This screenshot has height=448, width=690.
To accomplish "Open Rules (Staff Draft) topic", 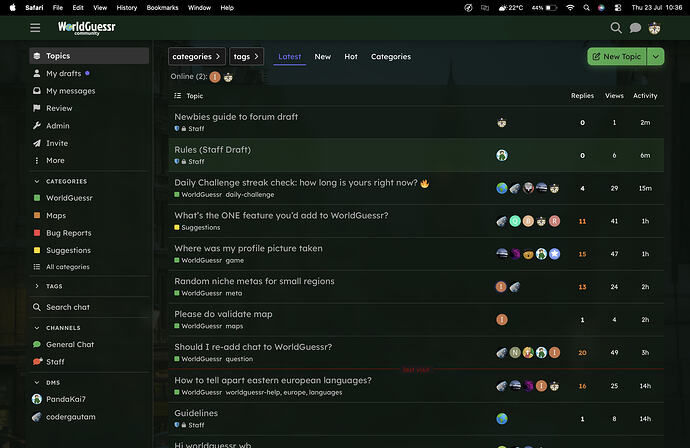I will (213, 150).
